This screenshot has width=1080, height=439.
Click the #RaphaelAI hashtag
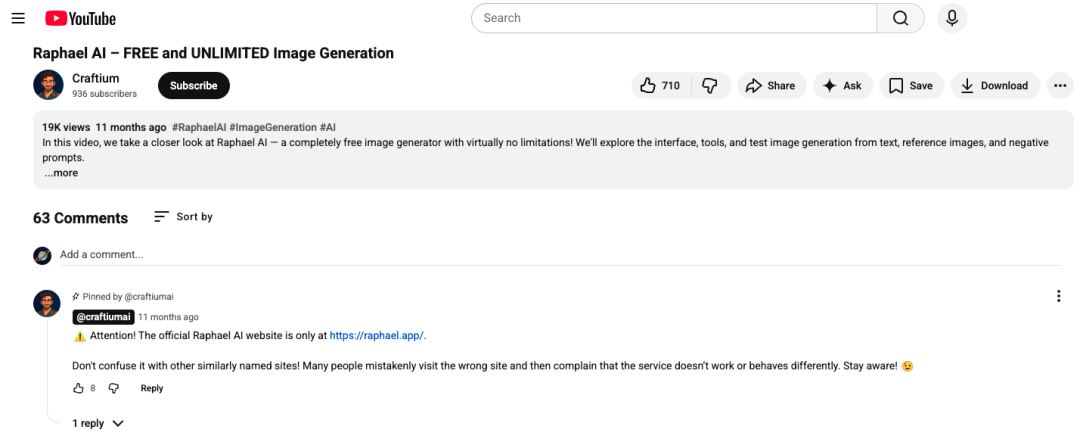(x=199, y=128)
